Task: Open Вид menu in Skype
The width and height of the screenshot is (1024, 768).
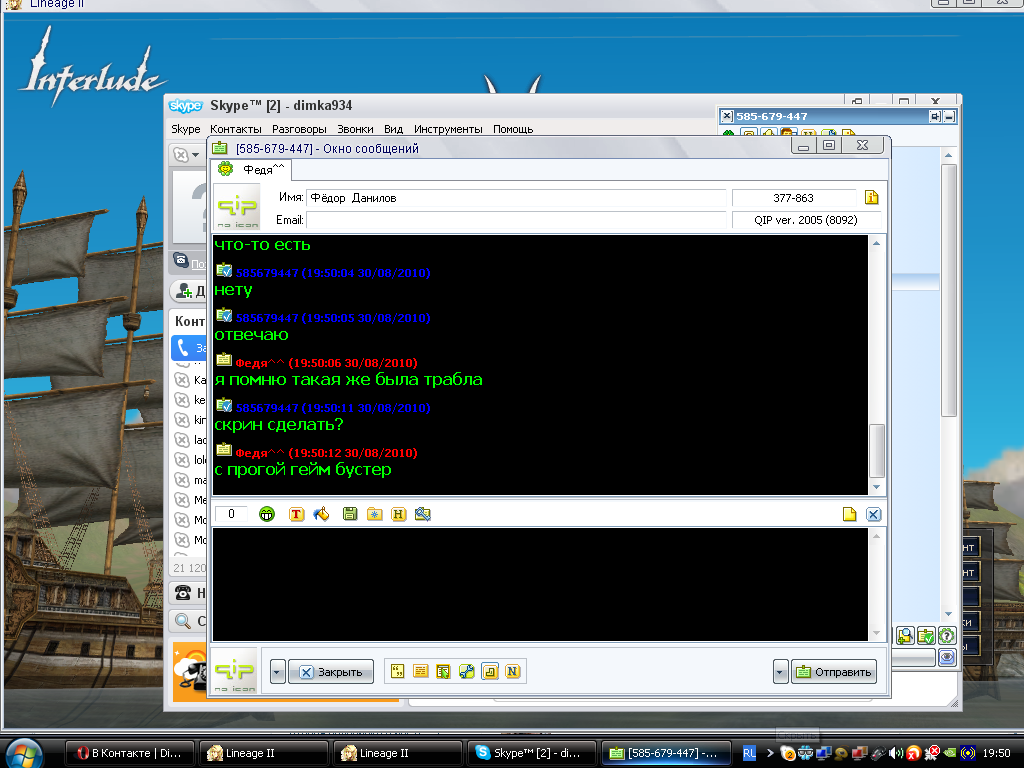Action: pyautogui.click(x=393, y=129)
